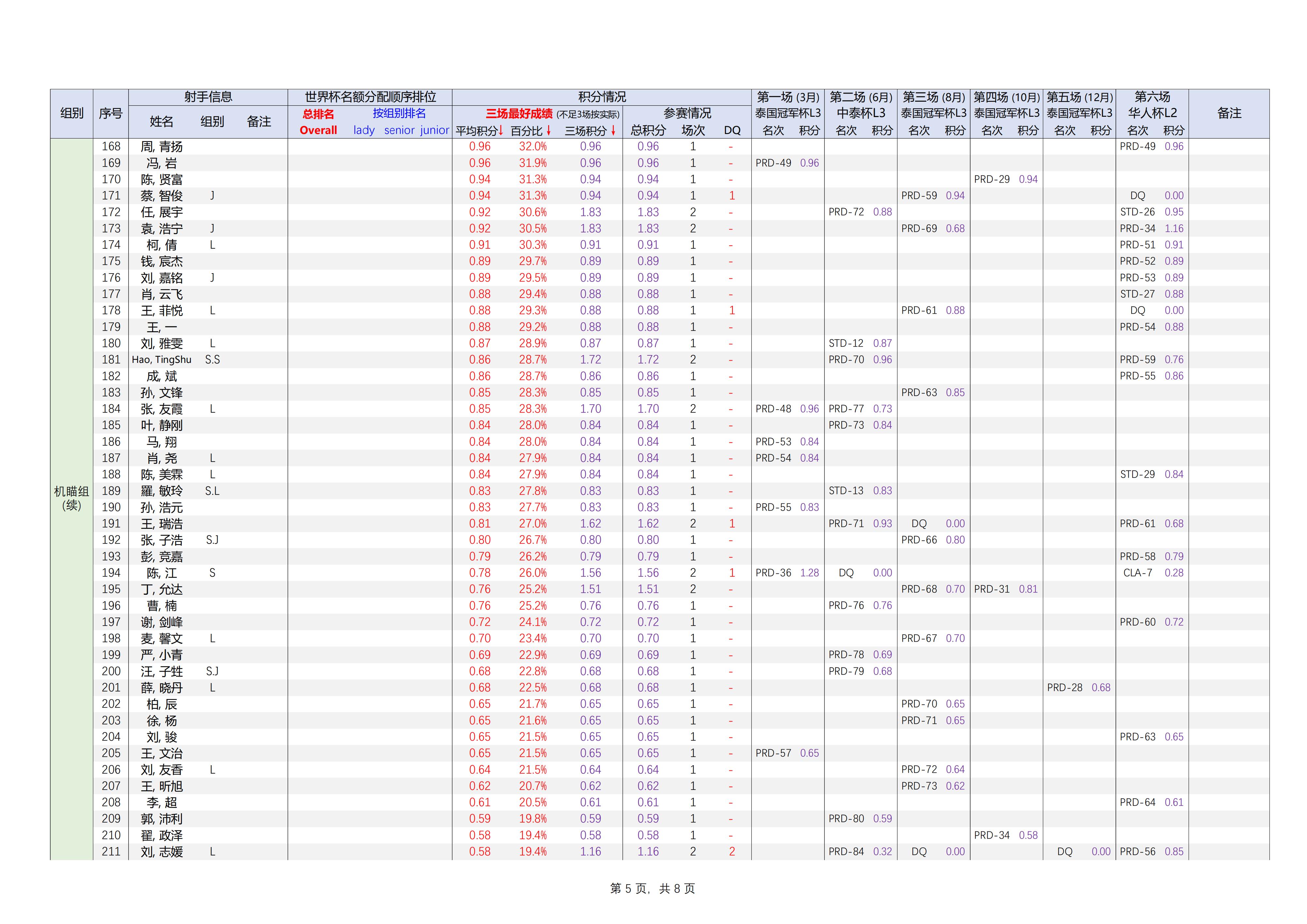Viewport: 1307px width, 924px height.
Task: Select the 平均积分 sort header
Action: (479, 130)
